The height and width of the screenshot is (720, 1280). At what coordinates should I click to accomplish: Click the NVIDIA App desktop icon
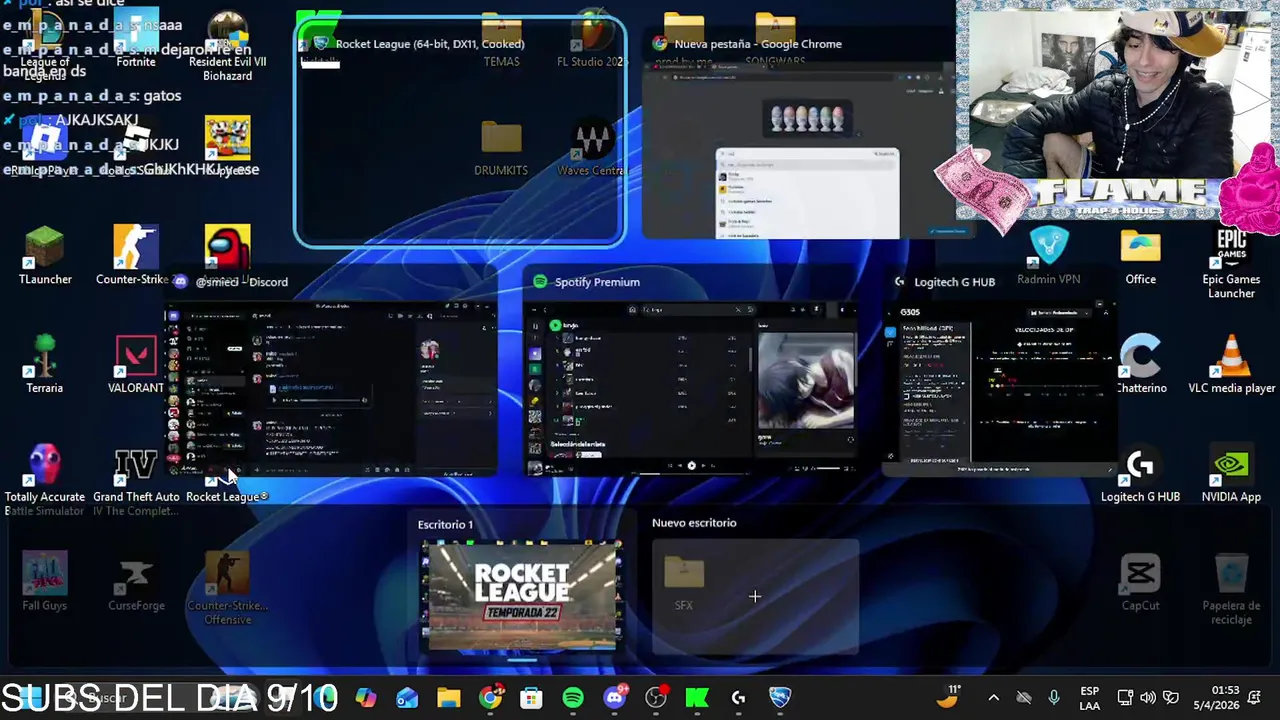tap(1231, 474)
